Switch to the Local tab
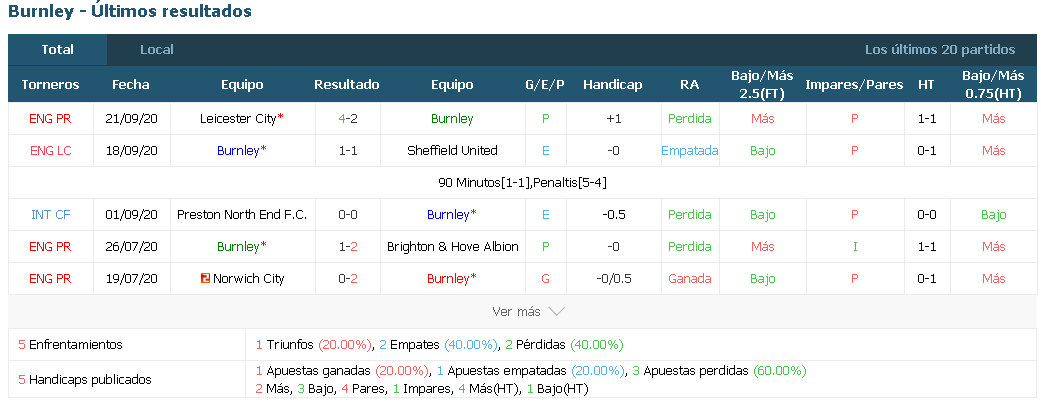The height and width of the screenshot is (403, 1041). click(x=157, y=50)
